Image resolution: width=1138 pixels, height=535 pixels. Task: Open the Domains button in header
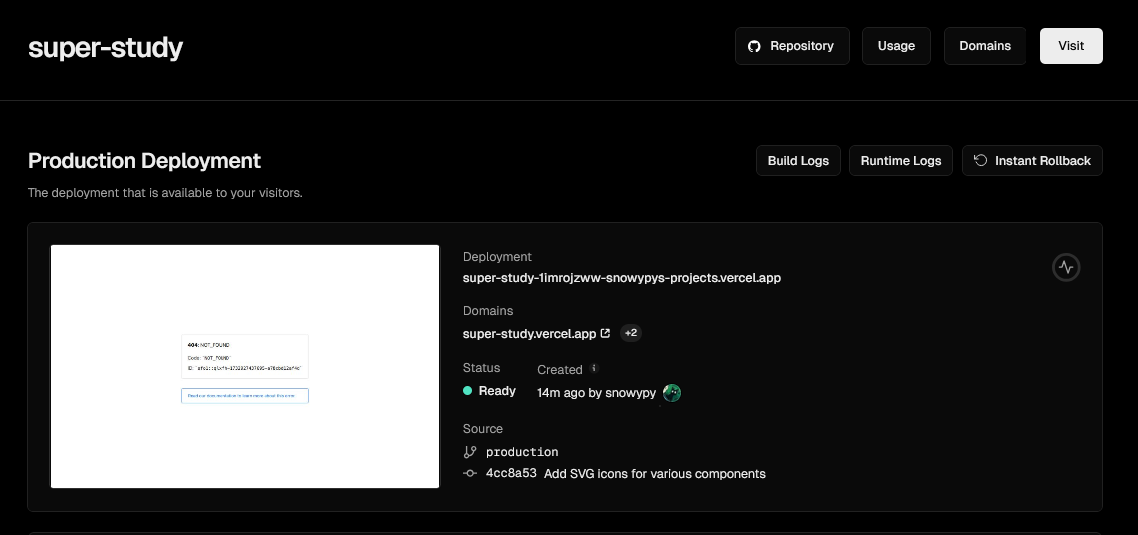point(985,46)
